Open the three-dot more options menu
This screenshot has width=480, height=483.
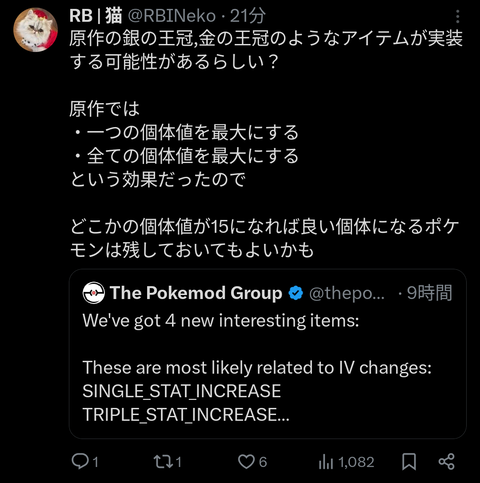click(457, 16)
